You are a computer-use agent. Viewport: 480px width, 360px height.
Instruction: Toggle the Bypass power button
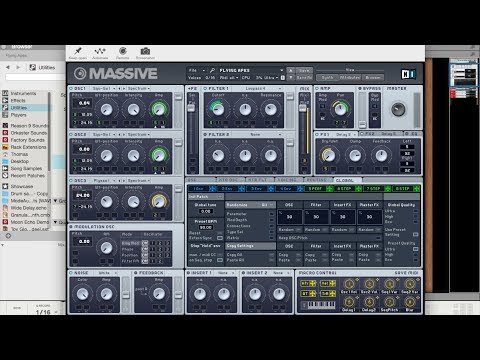tap(360, 88)
